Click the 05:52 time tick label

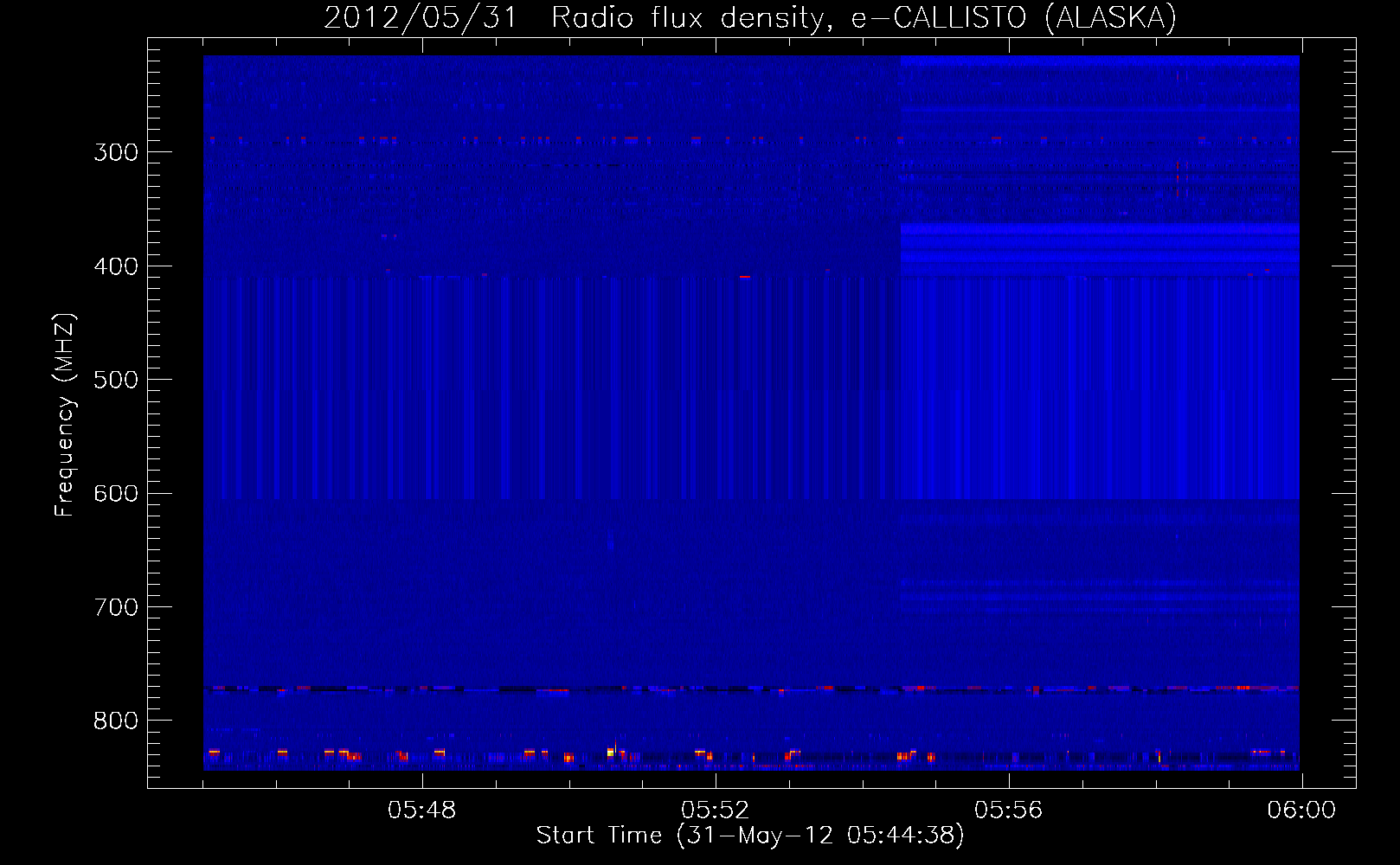[x=716, y=811]
